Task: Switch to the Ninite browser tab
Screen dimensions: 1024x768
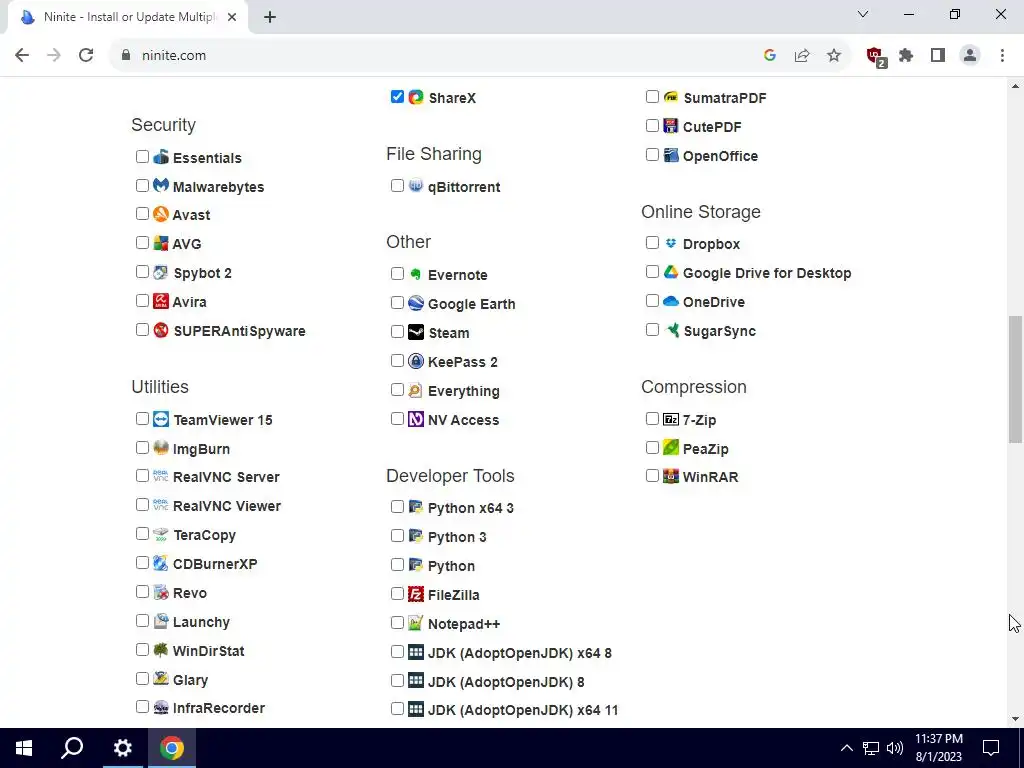Action: pyautogui.click(x=128, y=17)
